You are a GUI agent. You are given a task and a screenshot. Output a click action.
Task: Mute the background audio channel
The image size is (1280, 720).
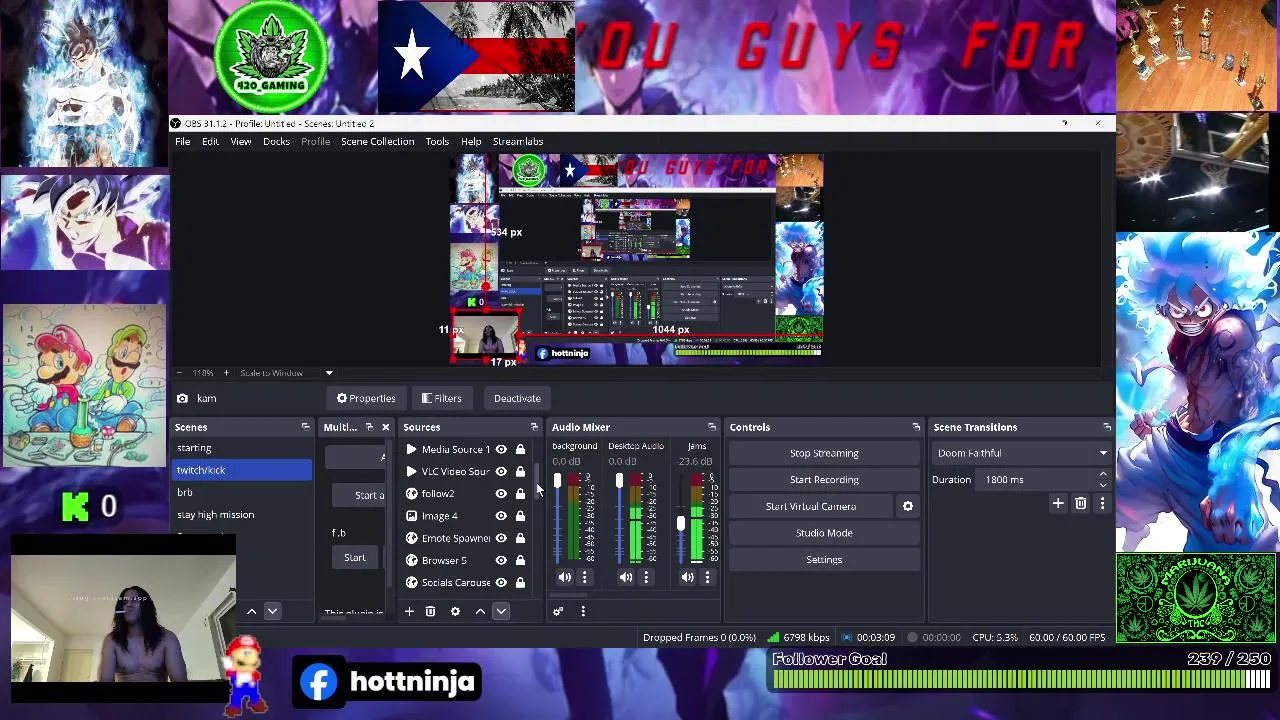[565, 577]
